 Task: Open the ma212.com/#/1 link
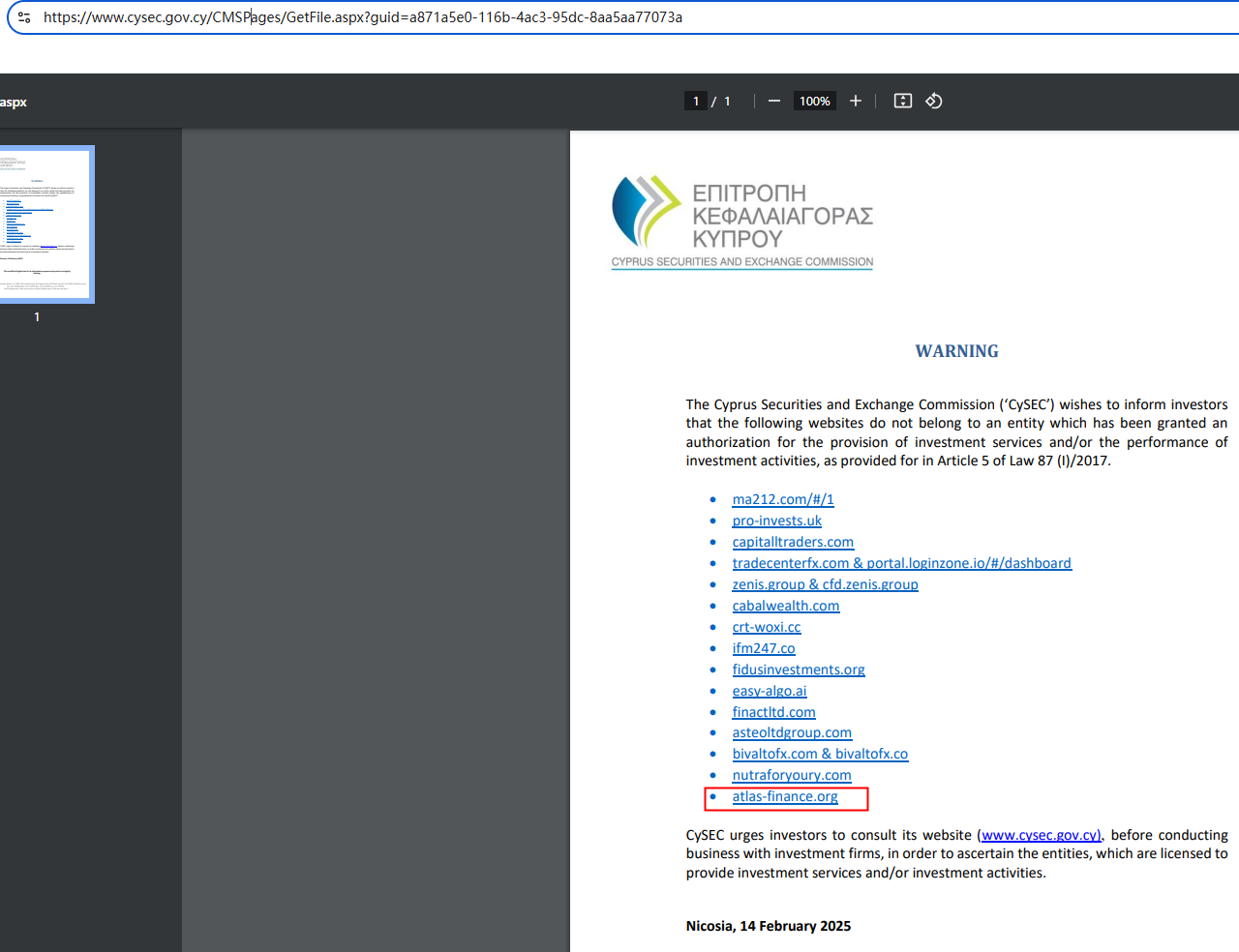coord(783,499)
